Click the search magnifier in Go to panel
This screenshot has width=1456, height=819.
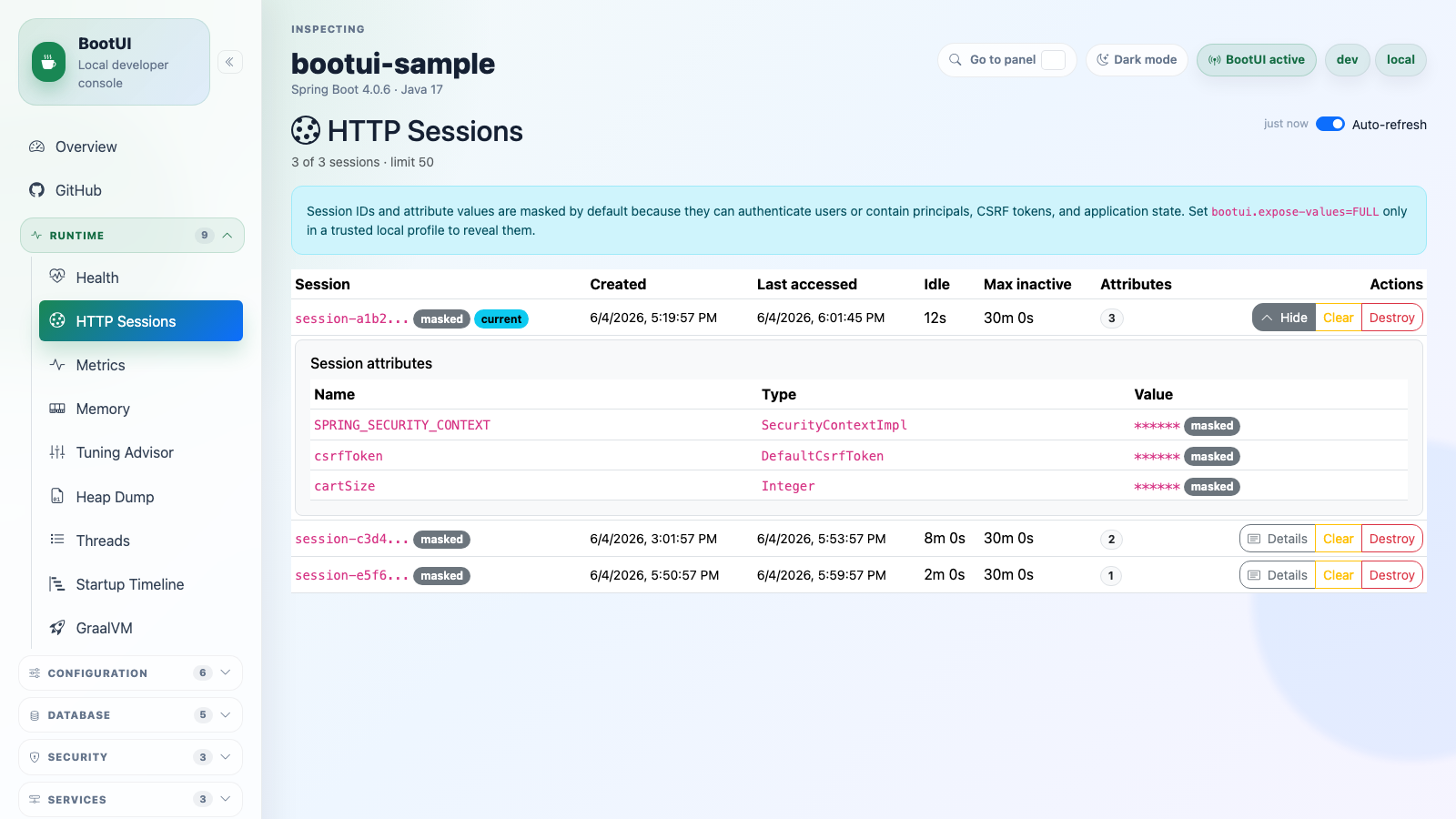955,60
